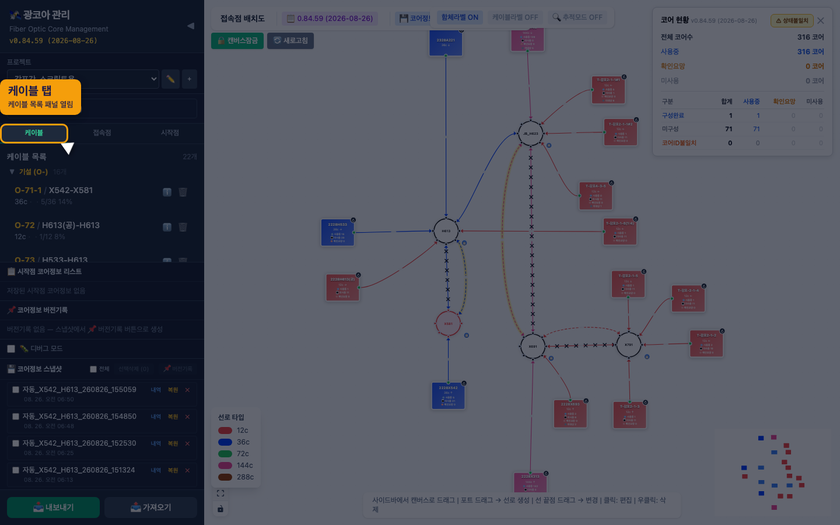Image resolution: width=840 pixels, height=525 pixels.
Task: Select the JB_H623 junction node circle
Action: point(530,133)
